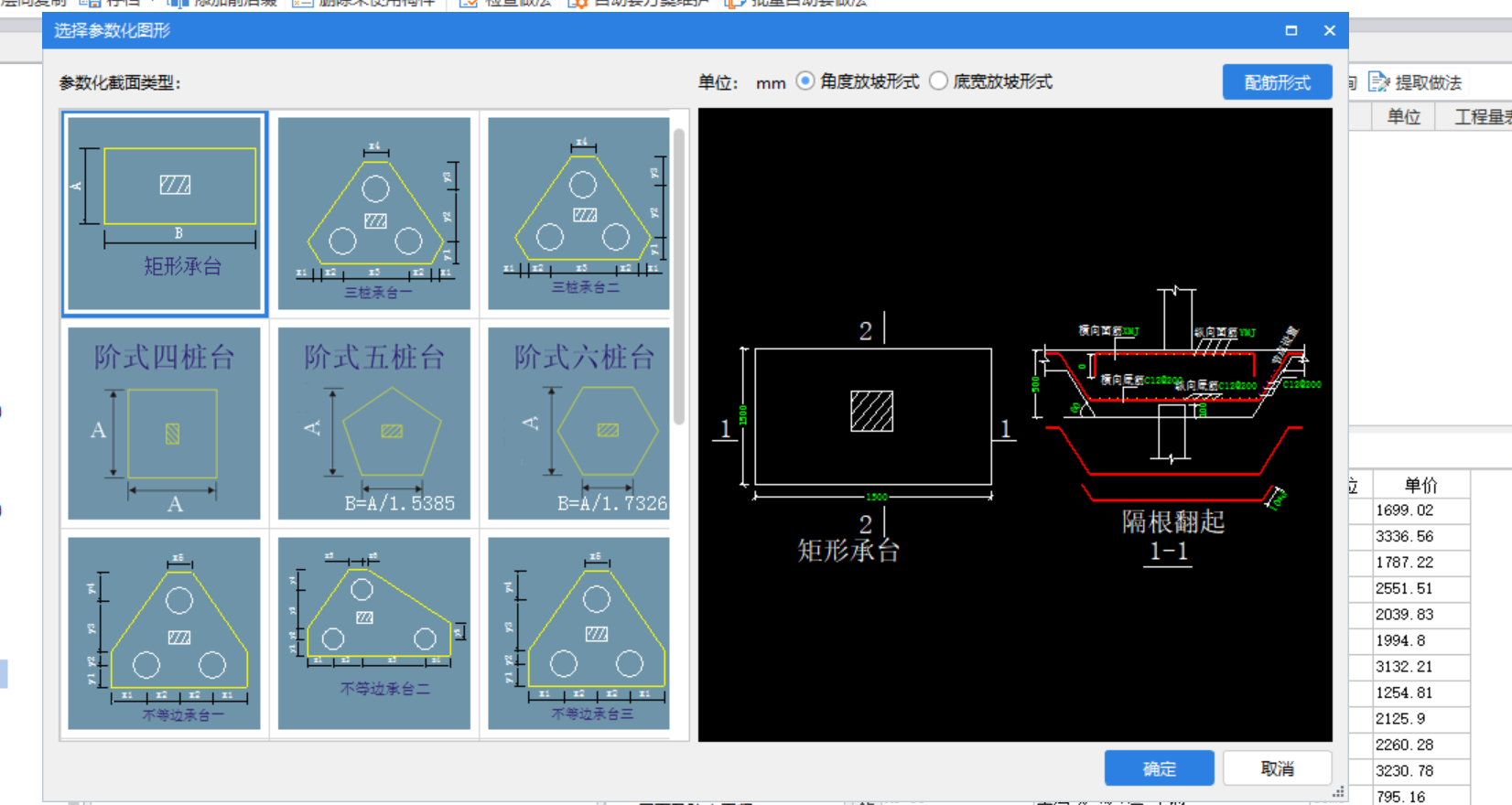
Task: Select the 三桩承台一 section thumbnail
Action: (x=374, y=213)
